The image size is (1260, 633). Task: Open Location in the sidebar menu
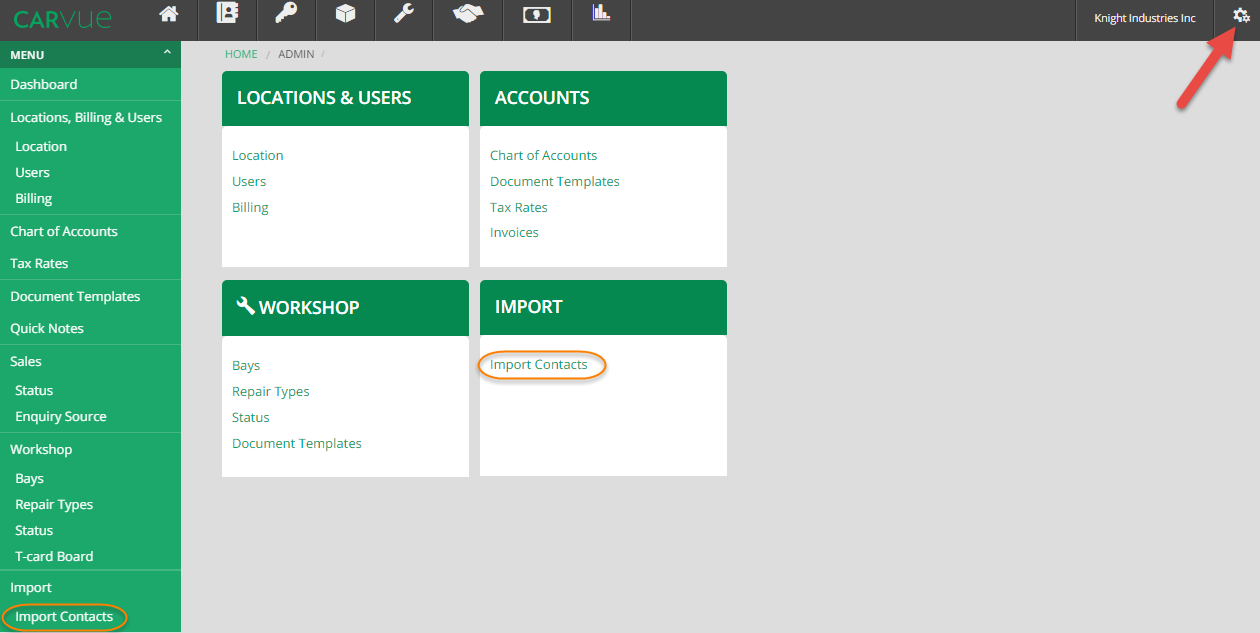(41, 146)
